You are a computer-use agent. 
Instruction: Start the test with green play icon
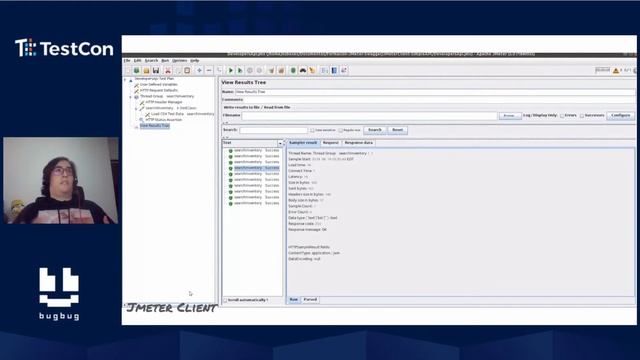pyautogui.click(x=231, y=71)
